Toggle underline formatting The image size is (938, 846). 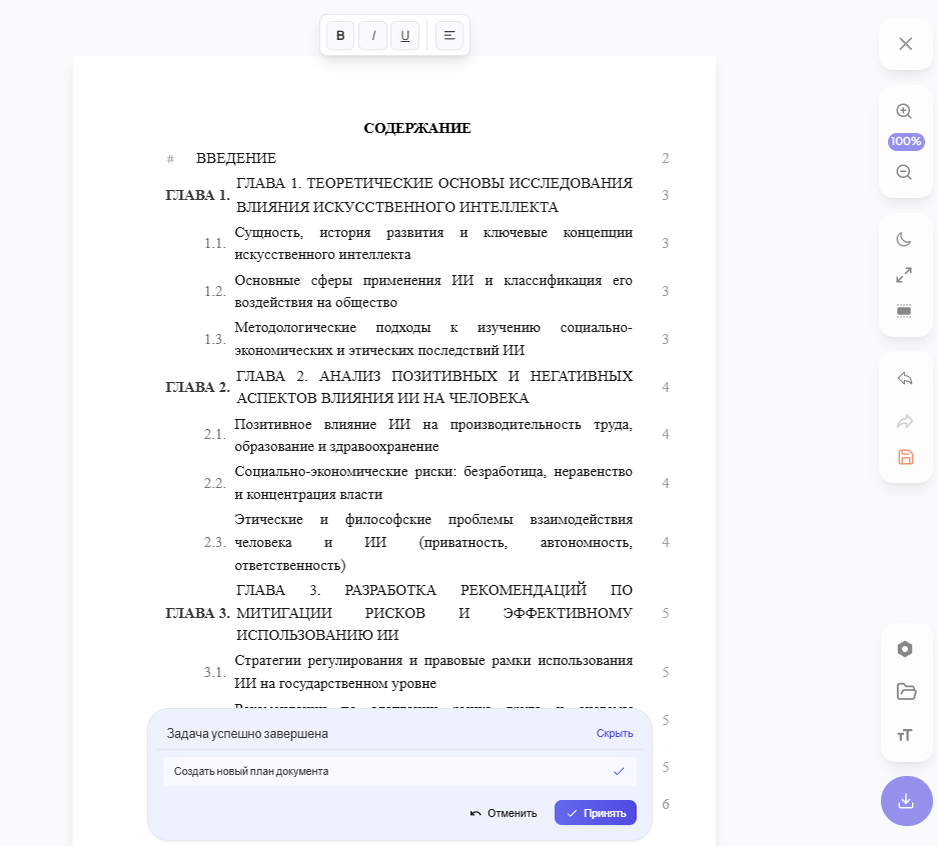click(x=405, y=35)
